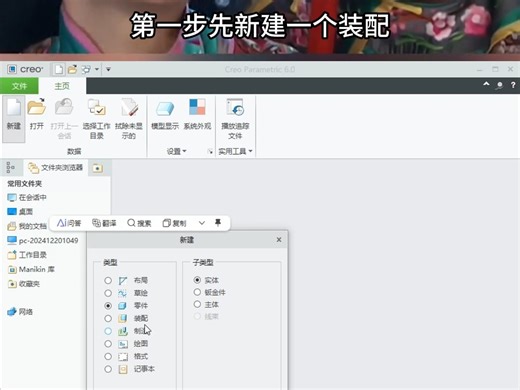
Task: Select the 制造 manufacturing type radio
Action: pyautogui.click(x=108, y=331)
